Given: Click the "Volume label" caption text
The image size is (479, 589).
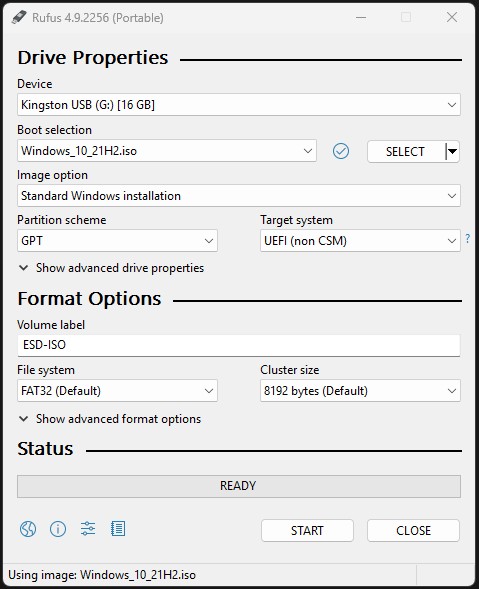Looking at the screenshot, I should click(x=51, y=325).
